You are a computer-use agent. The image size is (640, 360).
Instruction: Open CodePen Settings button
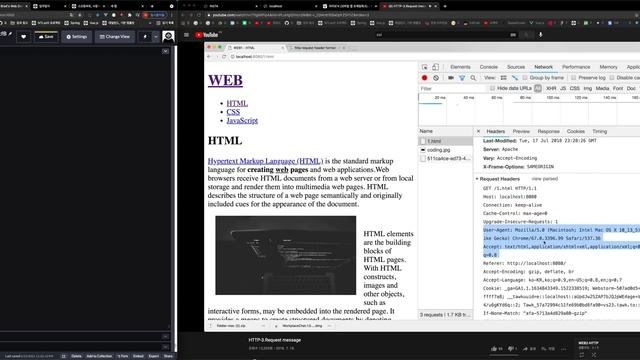point(77,37)
